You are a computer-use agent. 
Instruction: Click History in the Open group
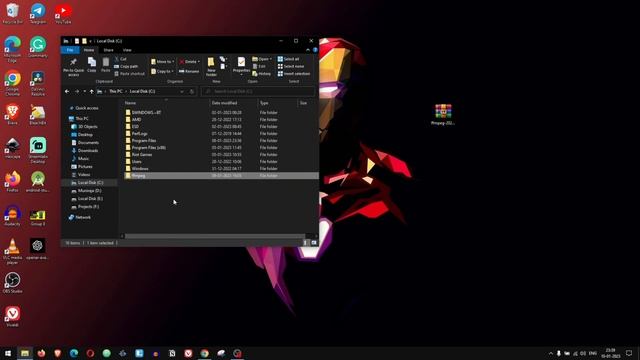(262, 74)
